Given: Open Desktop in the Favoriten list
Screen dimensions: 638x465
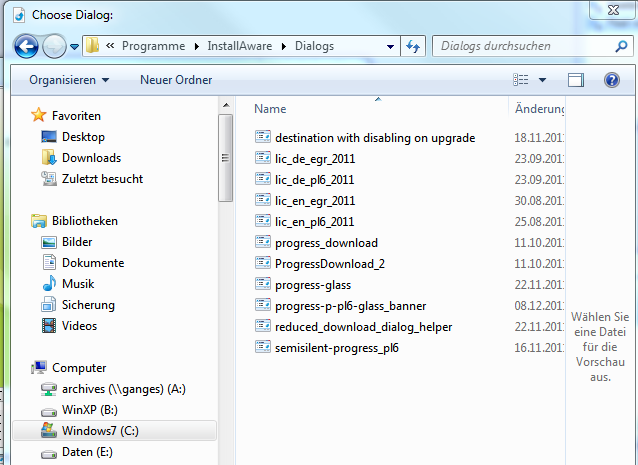Looking at the screenshot, I should pos(83,137).
